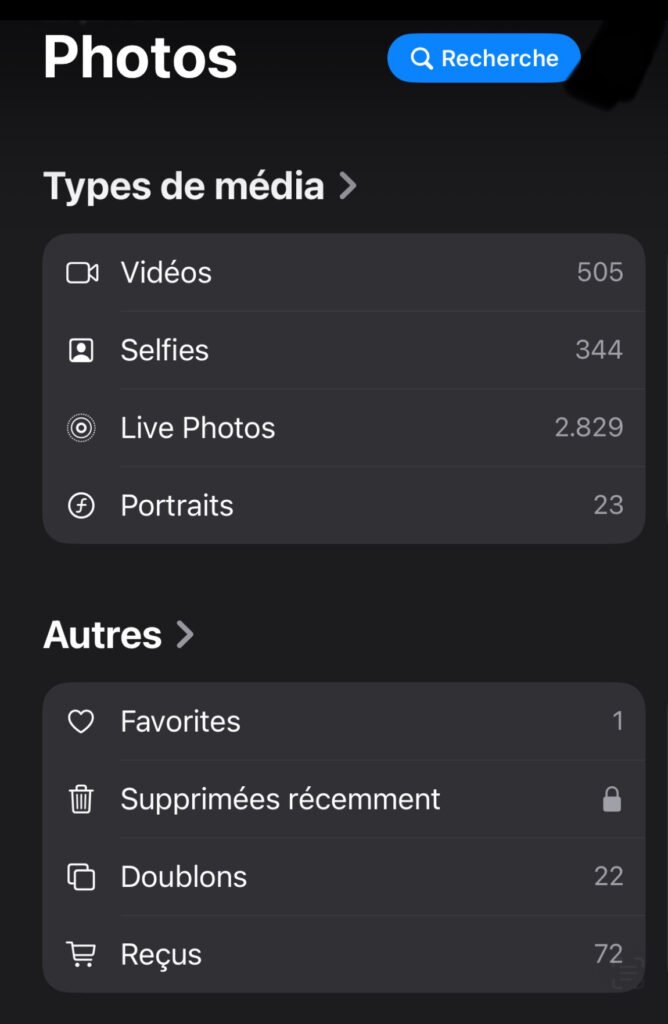Select the Doublons row label
Screen dimensions: 668x1024
click(183, 876)
